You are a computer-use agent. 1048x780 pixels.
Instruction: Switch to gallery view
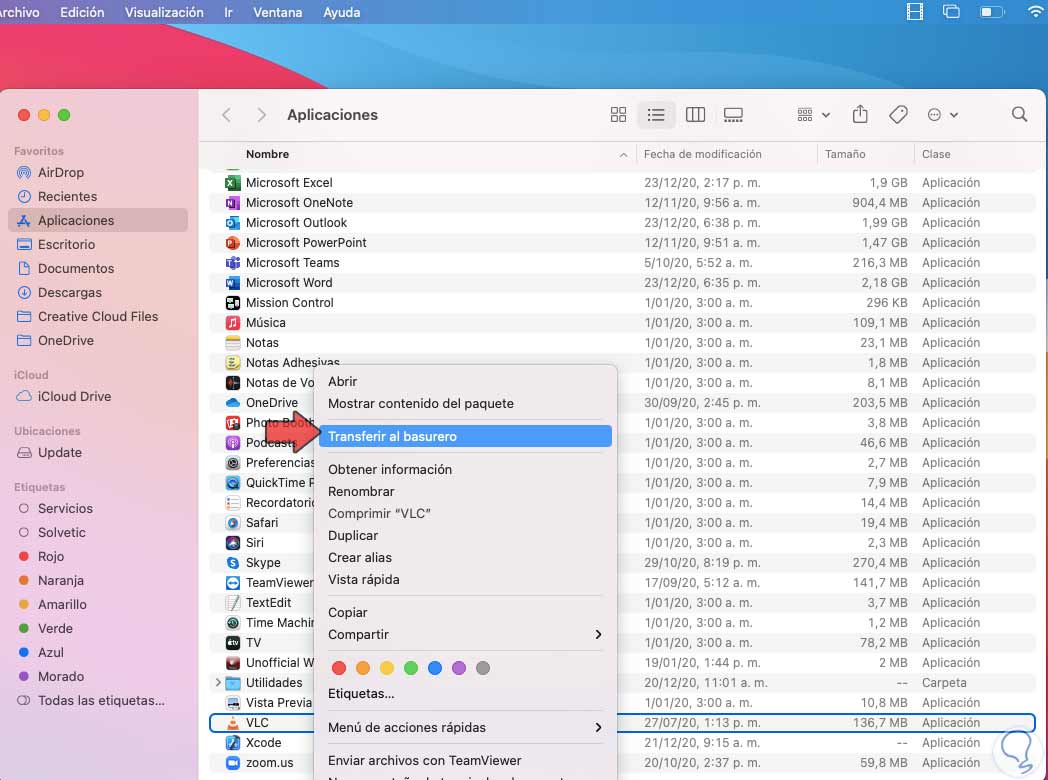[733, 115]
